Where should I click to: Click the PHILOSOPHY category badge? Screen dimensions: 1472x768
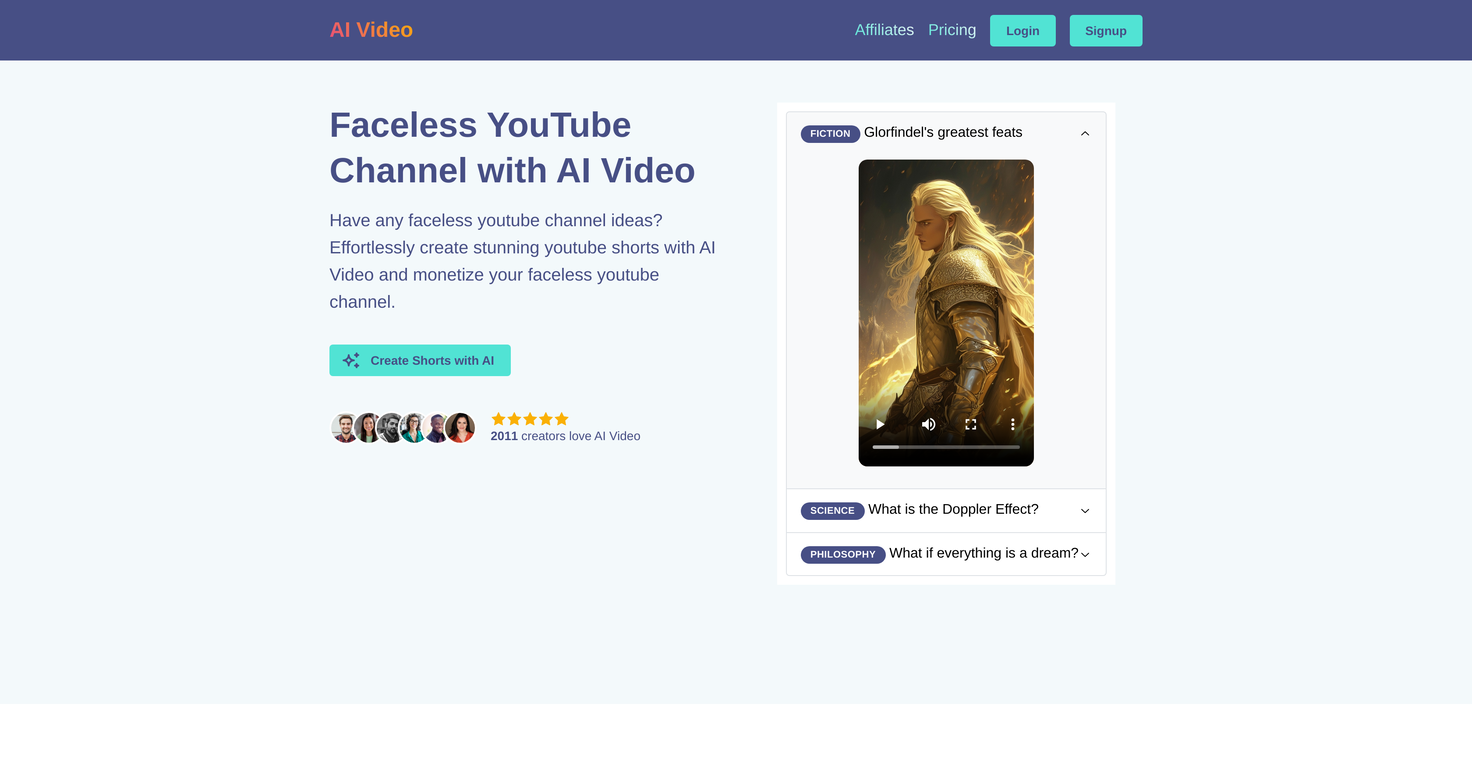843,554
